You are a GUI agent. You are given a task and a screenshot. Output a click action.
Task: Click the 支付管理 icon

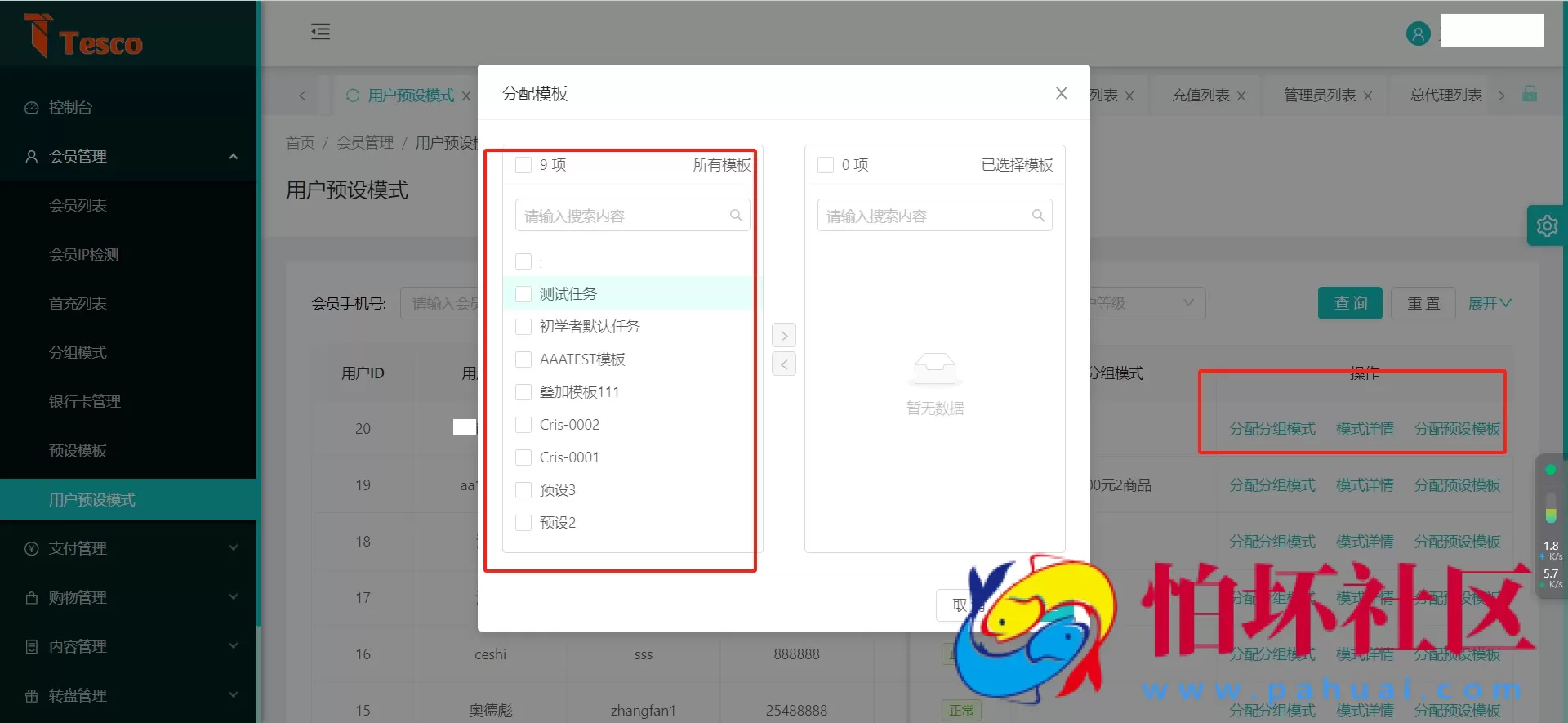pos(32,549)
